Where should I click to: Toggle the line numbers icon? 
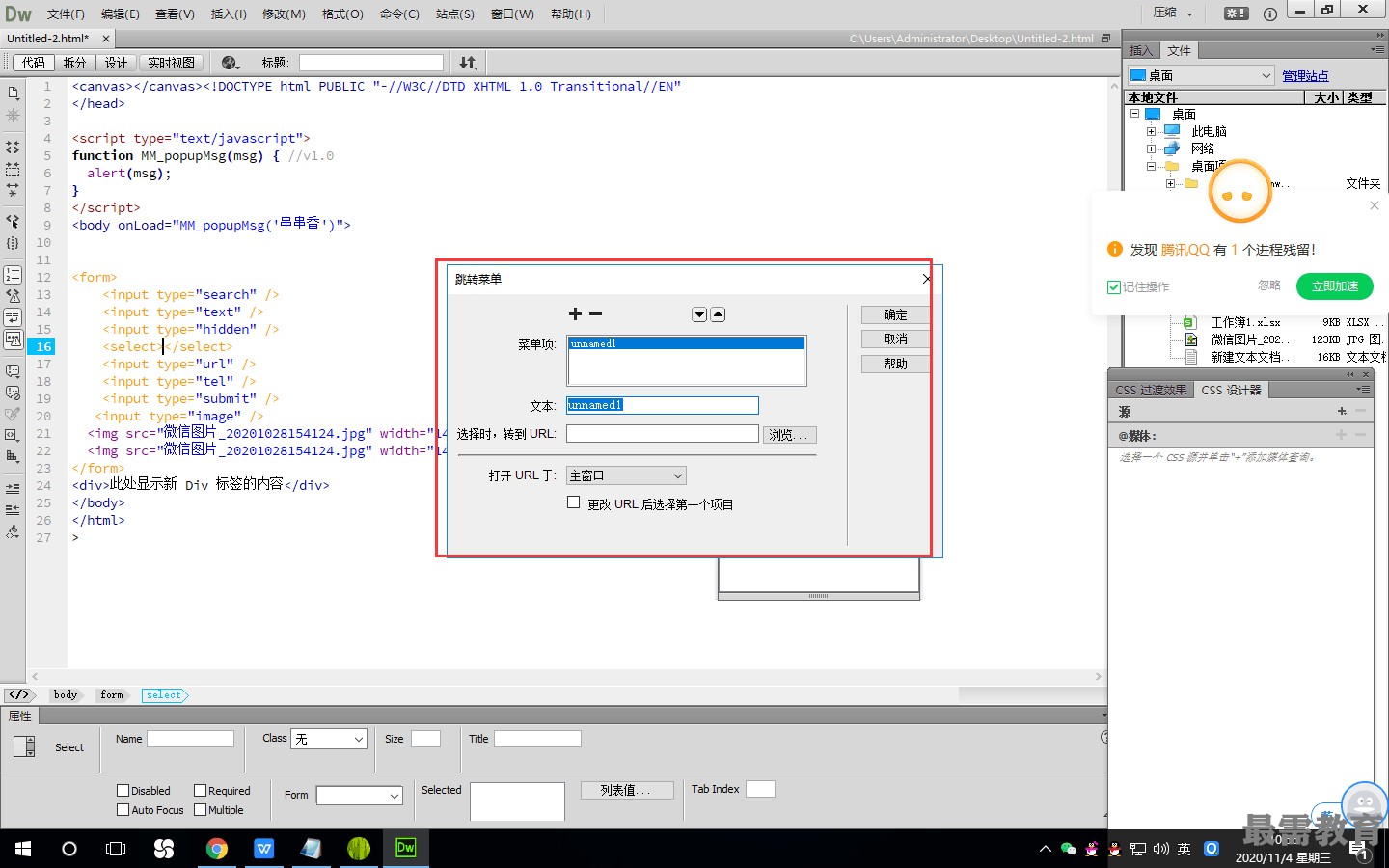click(13, 275)
